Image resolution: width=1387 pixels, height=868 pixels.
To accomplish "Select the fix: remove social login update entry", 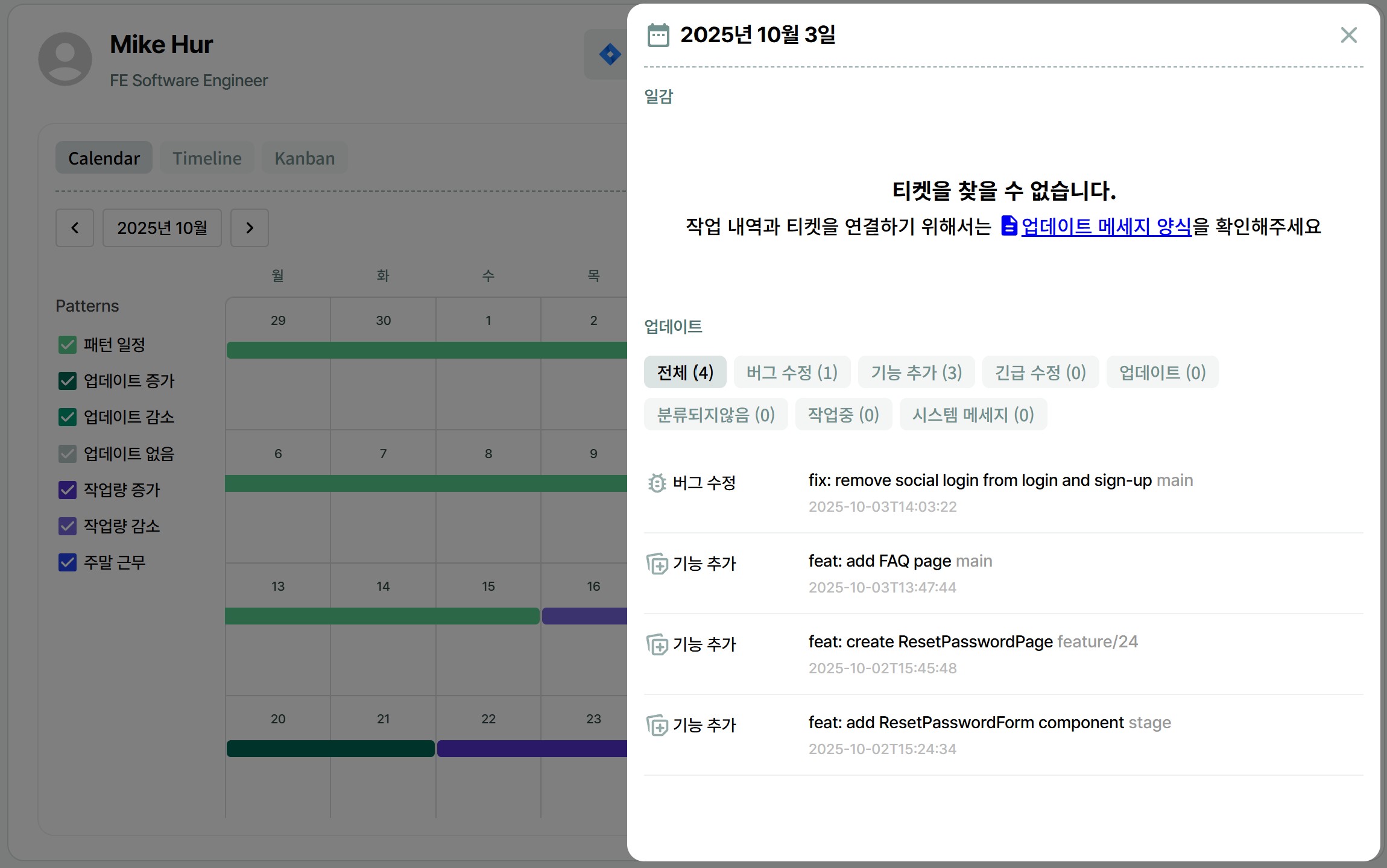I will click(x=980, y=480).
